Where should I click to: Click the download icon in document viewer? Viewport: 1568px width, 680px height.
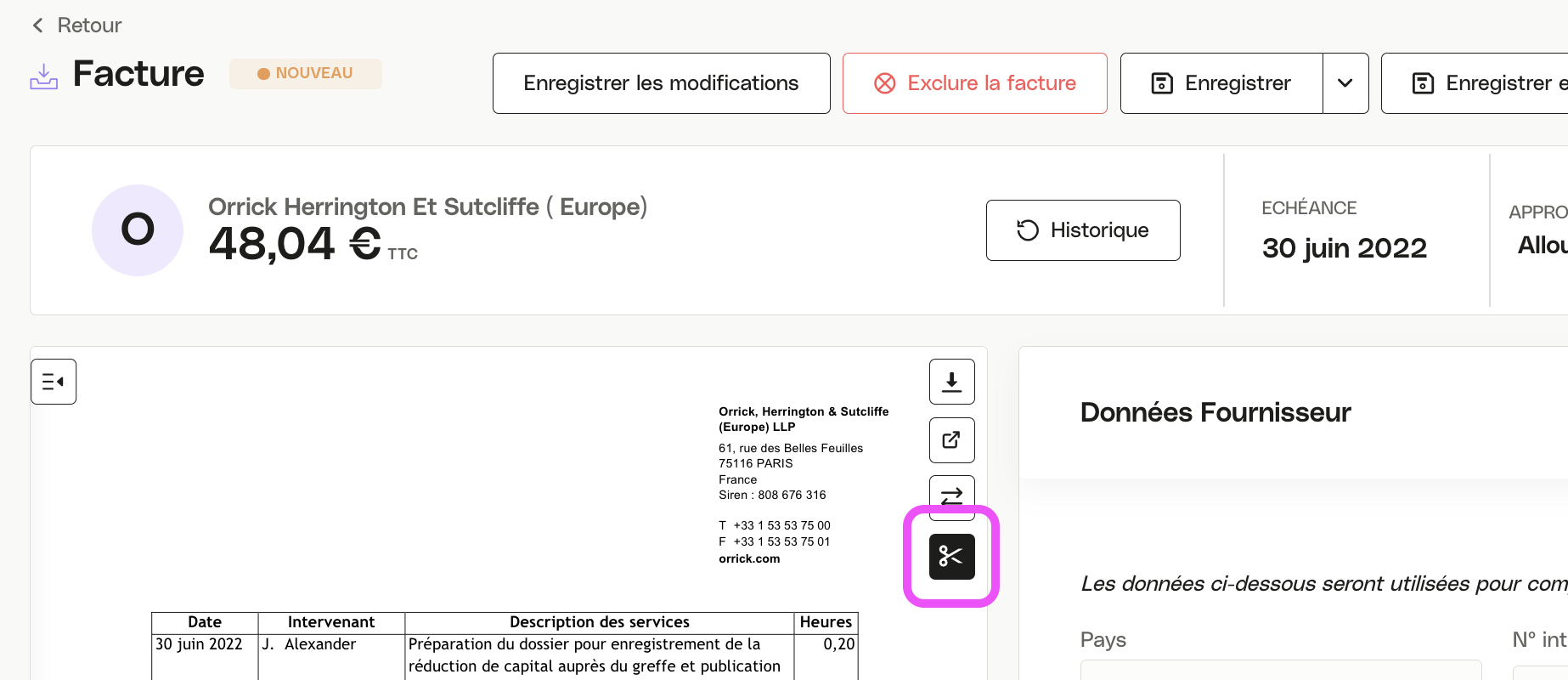[951, 382]
